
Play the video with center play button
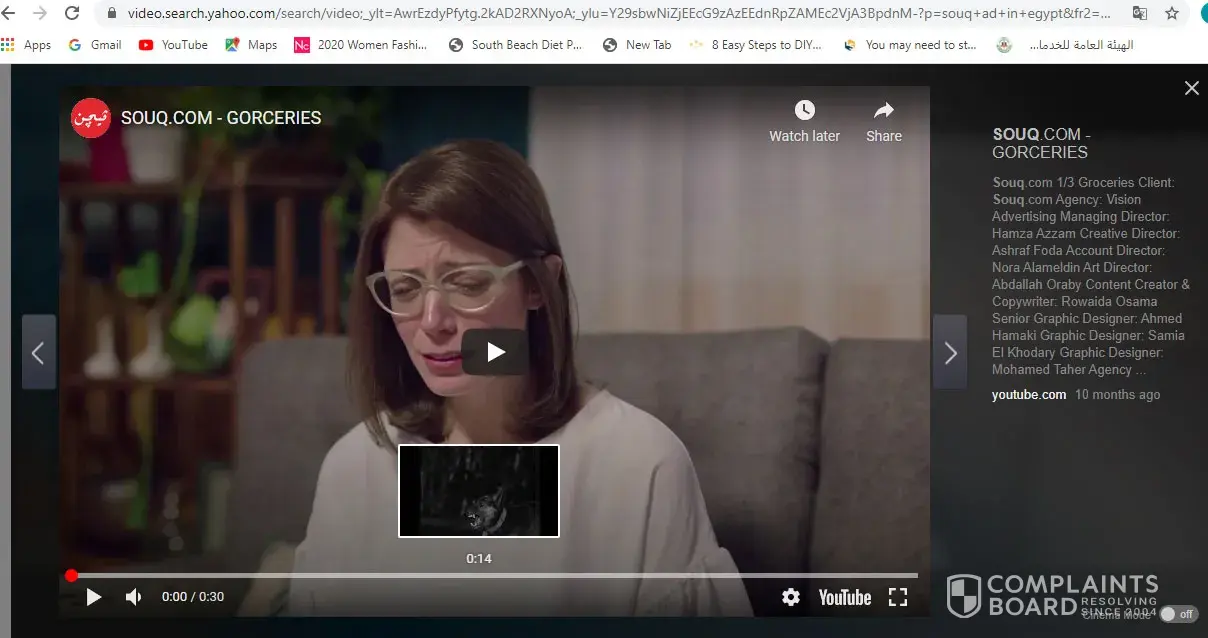pyautogui.click(x=495, y=352)
